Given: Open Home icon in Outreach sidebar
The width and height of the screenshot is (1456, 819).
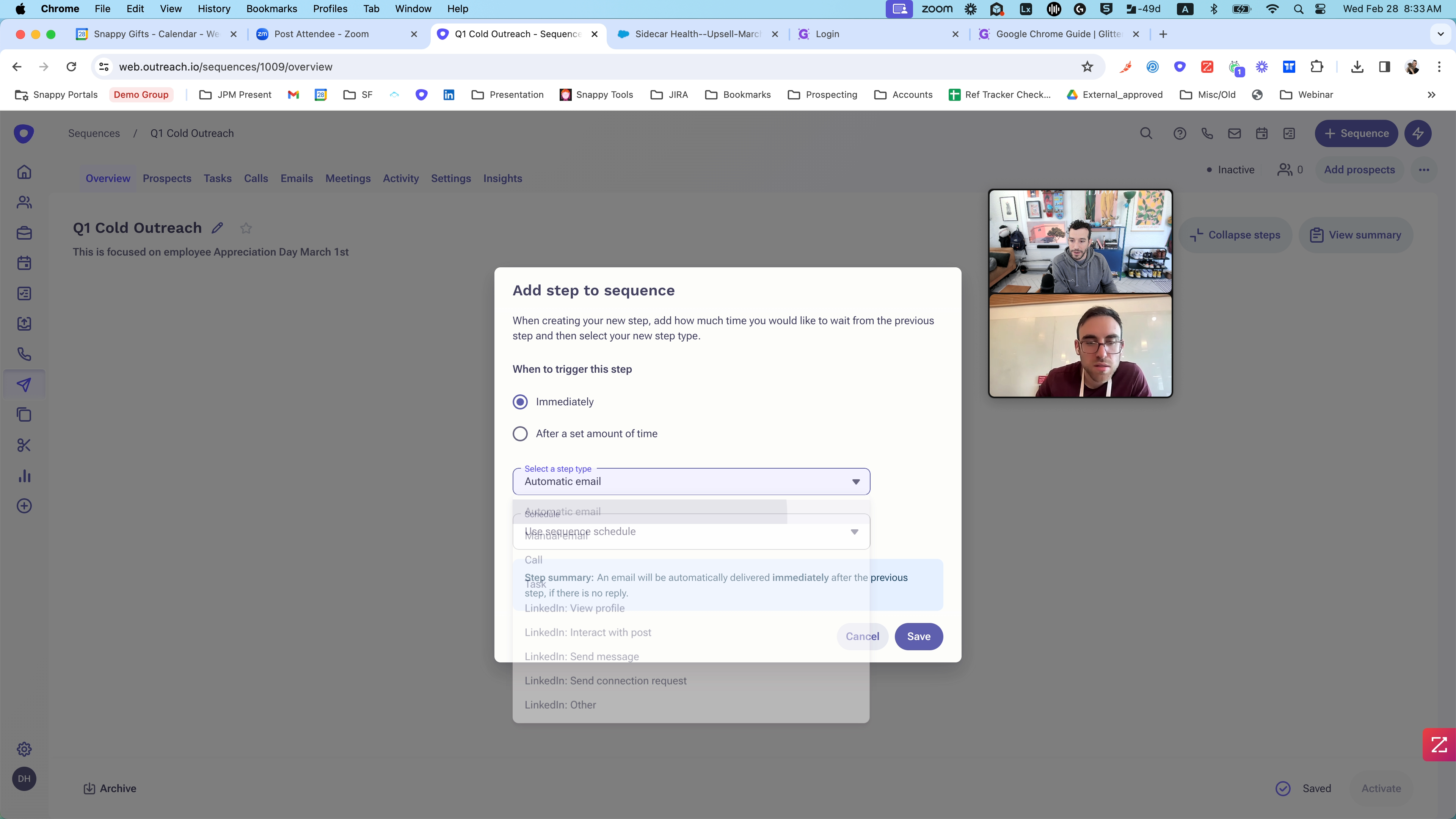Looking at the screenshot, I should click(x=24, y=172).
